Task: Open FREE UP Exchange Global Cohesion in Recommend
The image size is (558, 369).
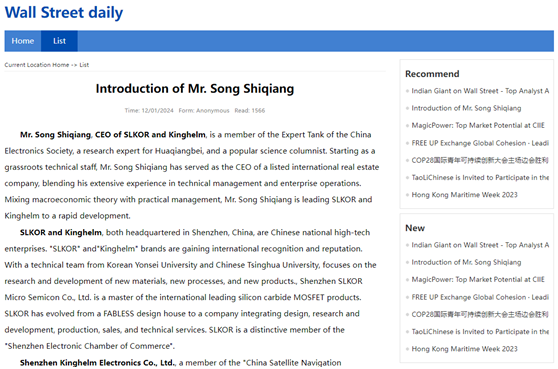Action: (x=480, y=143)
